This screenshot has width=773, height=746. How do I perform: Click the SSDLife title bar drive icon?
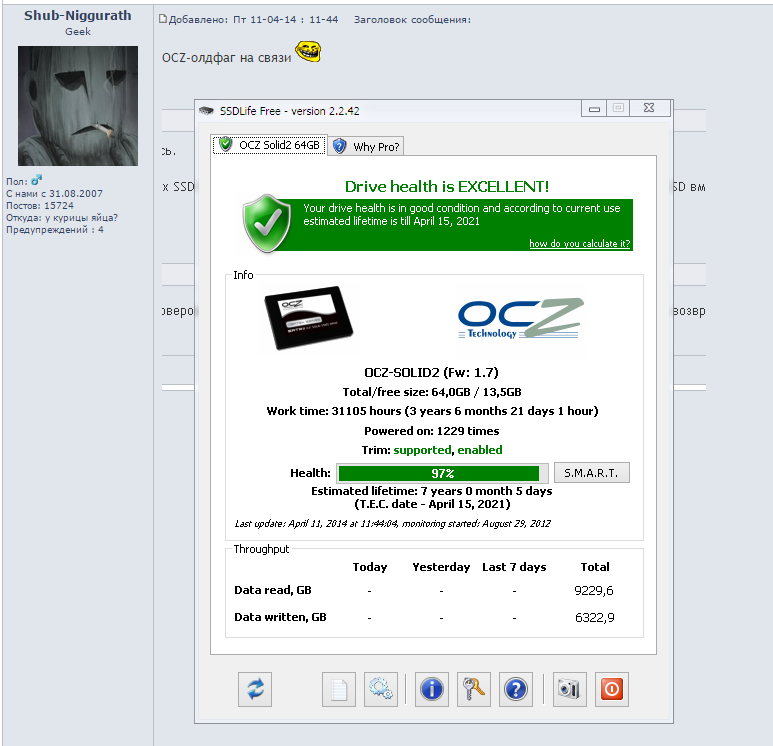coord(206,110)
